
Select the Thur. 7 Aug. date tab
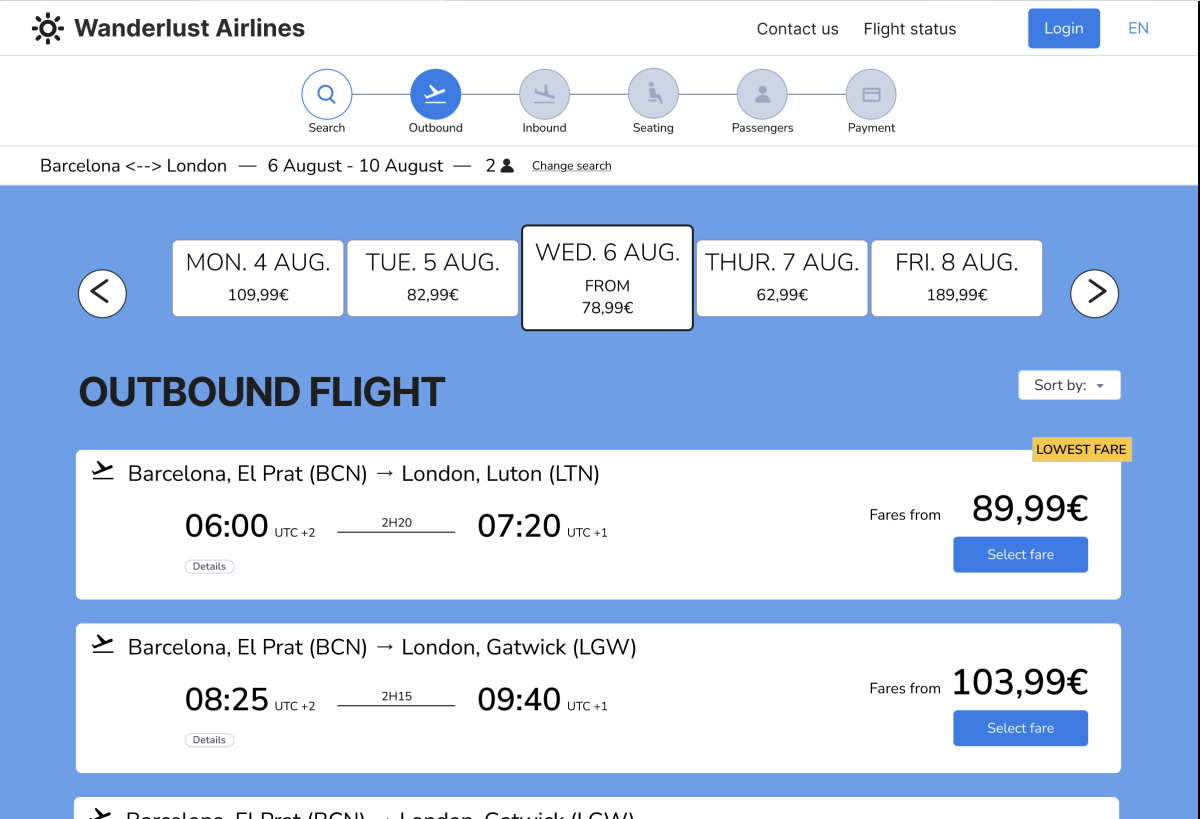click(782, 278)
